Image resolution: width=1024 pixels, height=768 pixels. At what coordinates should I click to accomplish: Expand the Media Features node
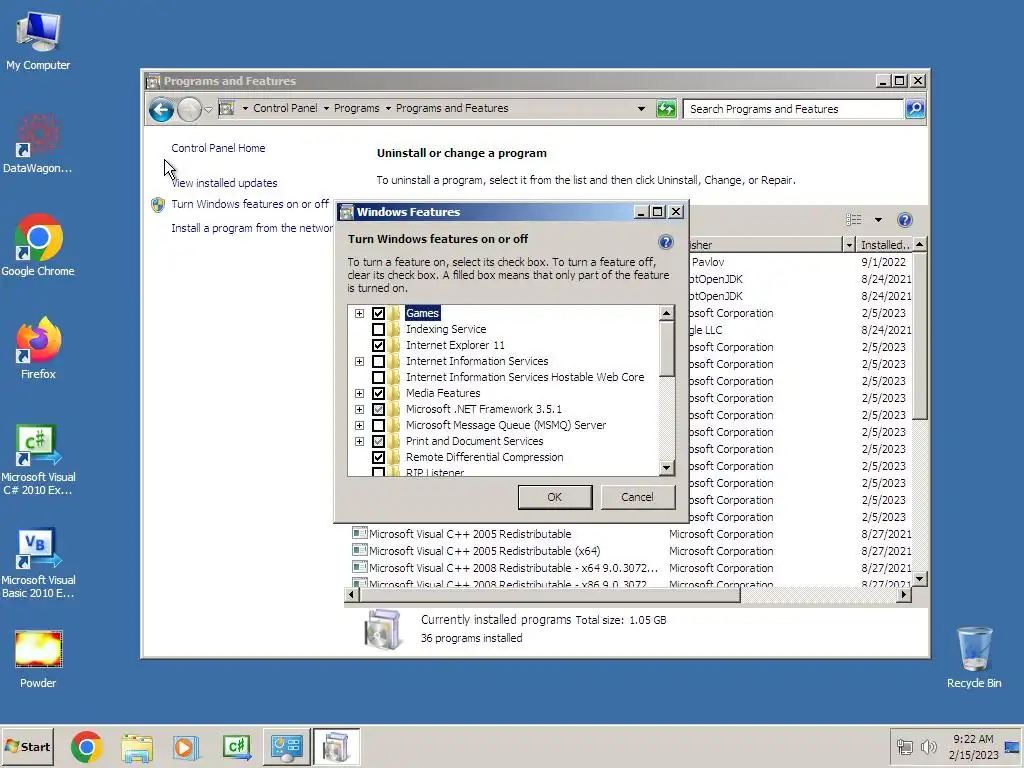click(359, 393)
